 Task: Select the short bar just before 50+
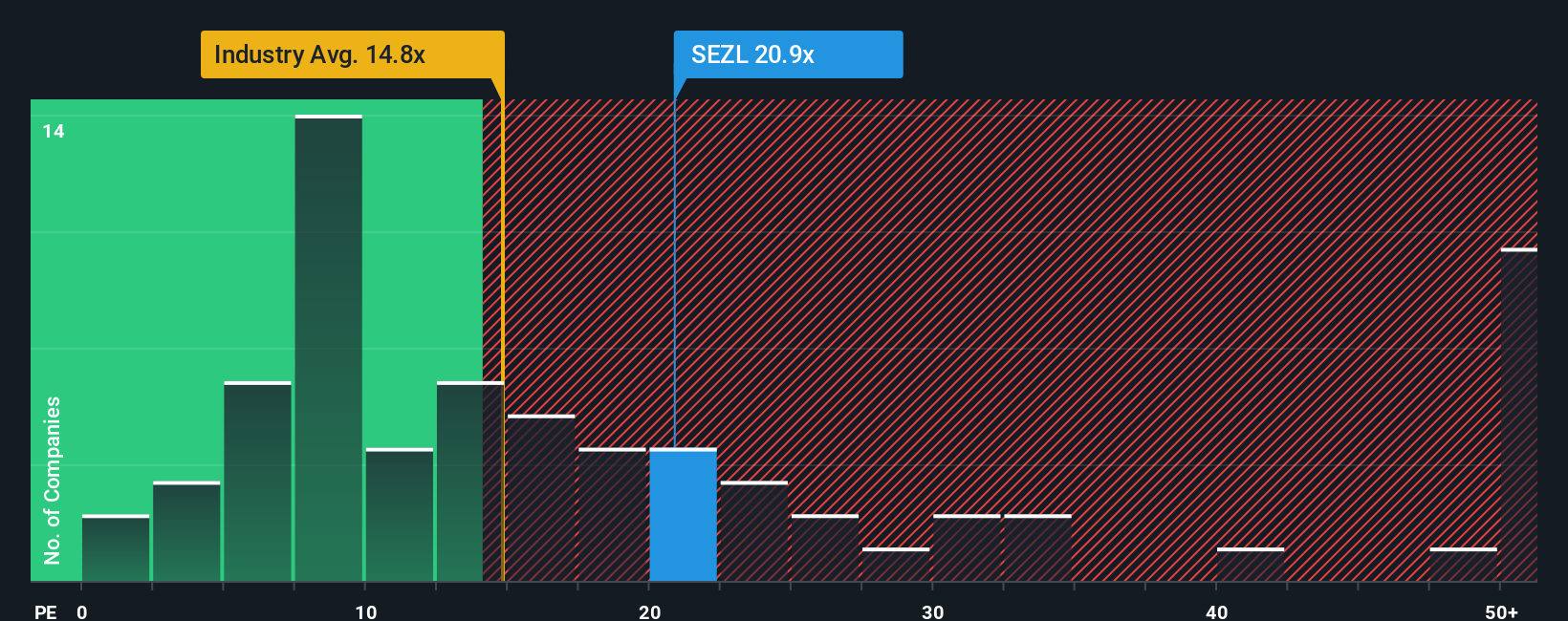(1463, 565)
